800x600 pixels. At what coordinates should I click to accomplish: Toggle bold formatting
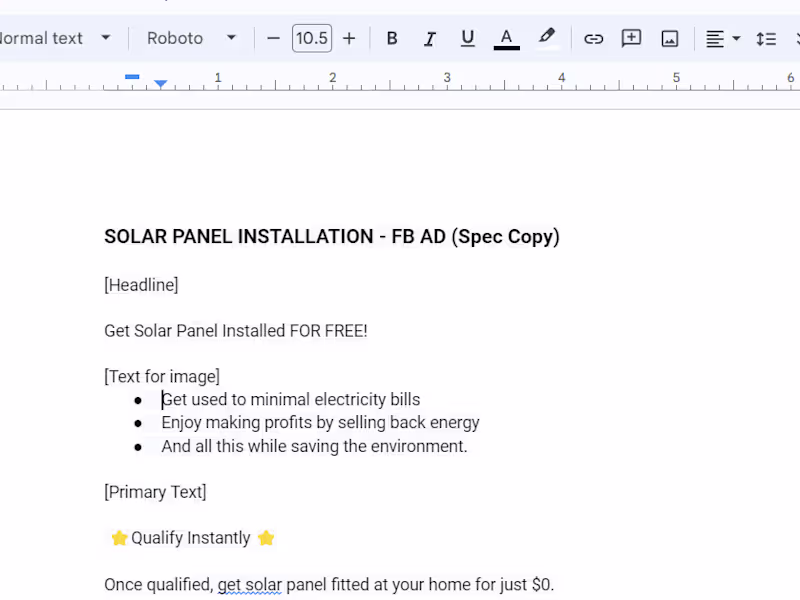point(391,38)
